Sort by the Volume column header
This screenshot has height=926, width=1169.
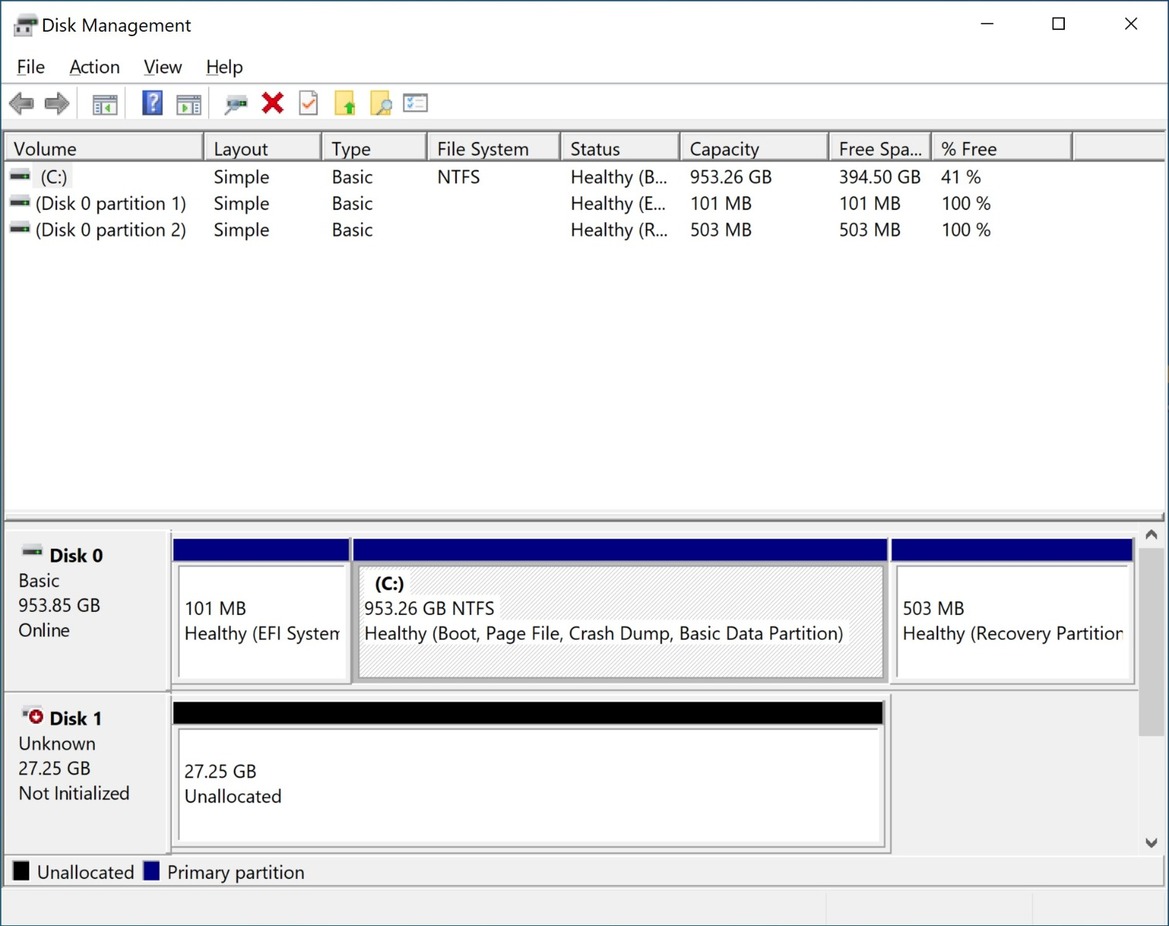point(104,148)
